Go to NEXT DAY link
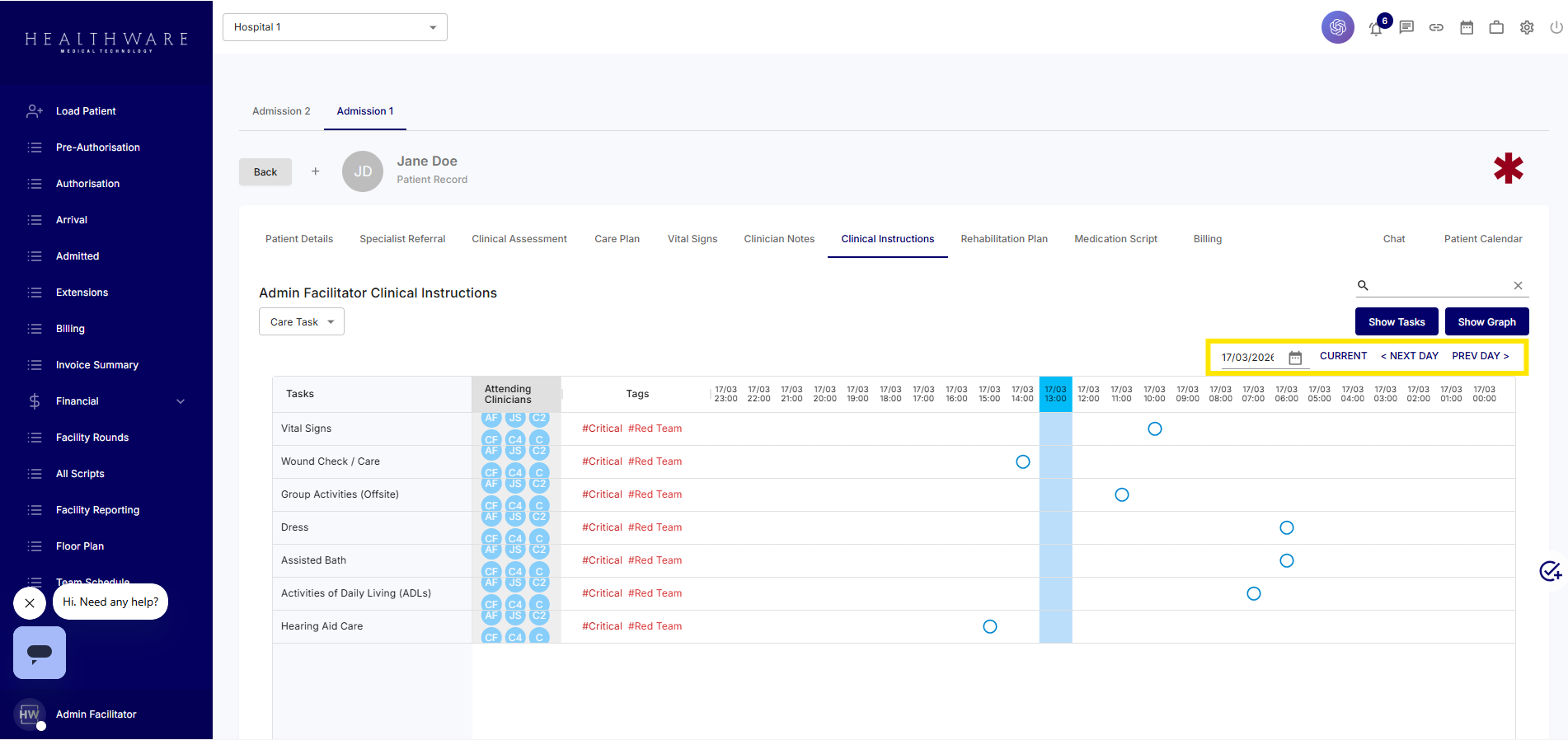The width and height of the screenshot is (1568, 740). coord(1409,356)
